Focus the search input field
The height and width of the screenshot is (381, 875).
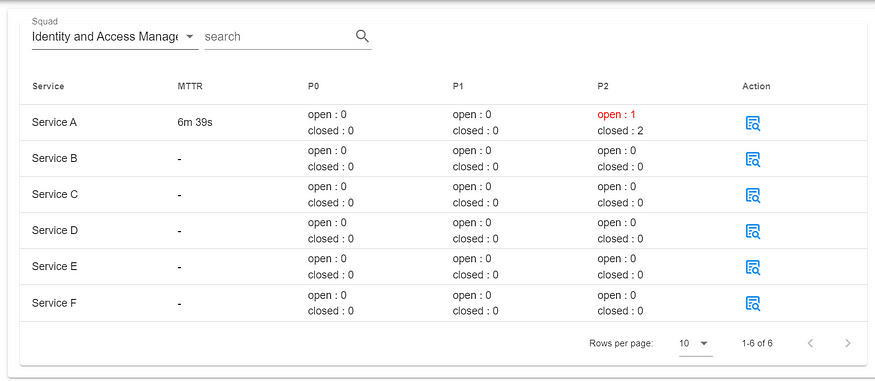pos(279,37)
